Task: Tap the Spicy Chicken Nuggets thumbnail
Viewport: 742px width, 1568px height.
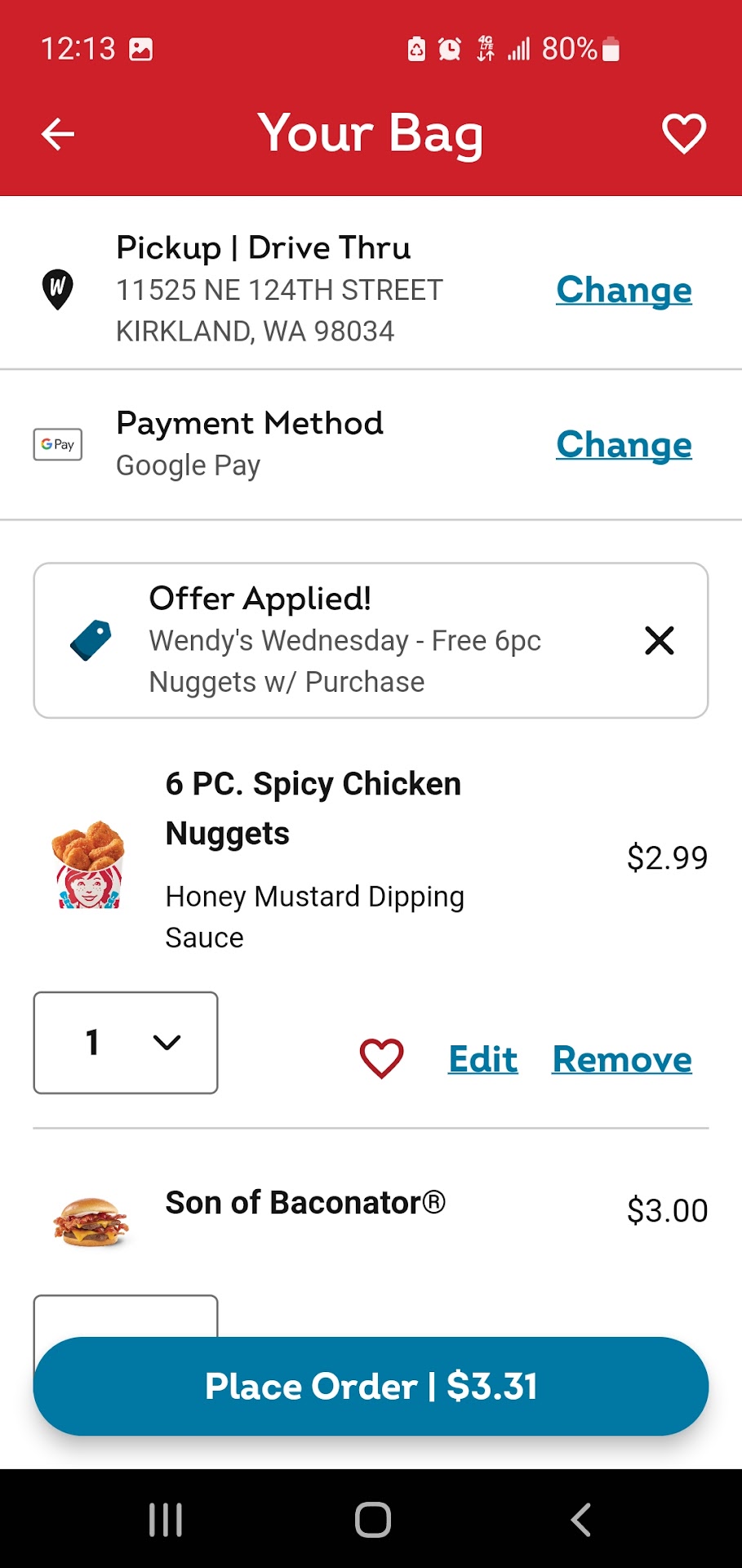Action: pos(89,864)
